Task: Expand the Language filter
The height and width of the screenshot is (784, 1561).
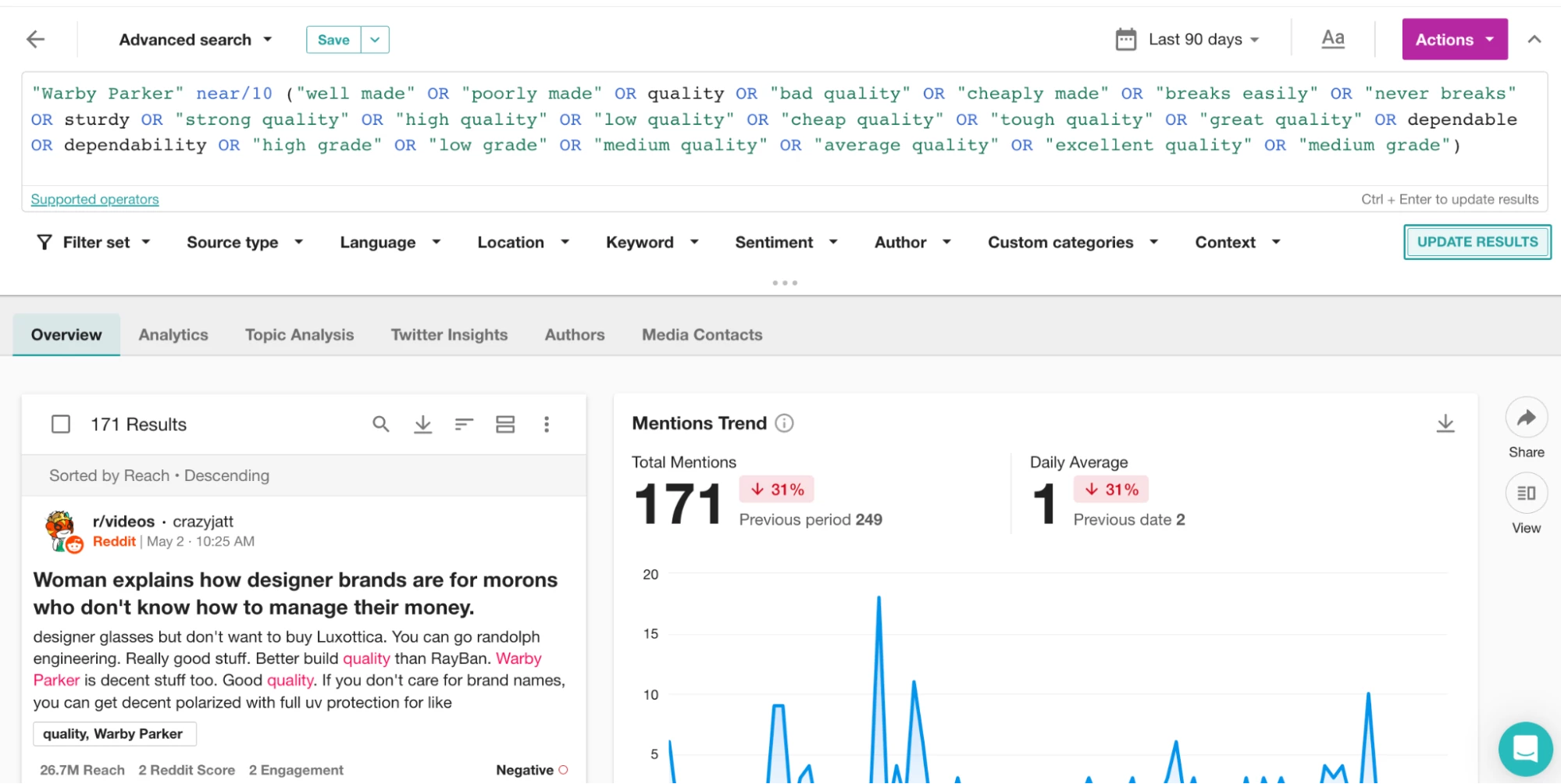Action: pos(390,242)
